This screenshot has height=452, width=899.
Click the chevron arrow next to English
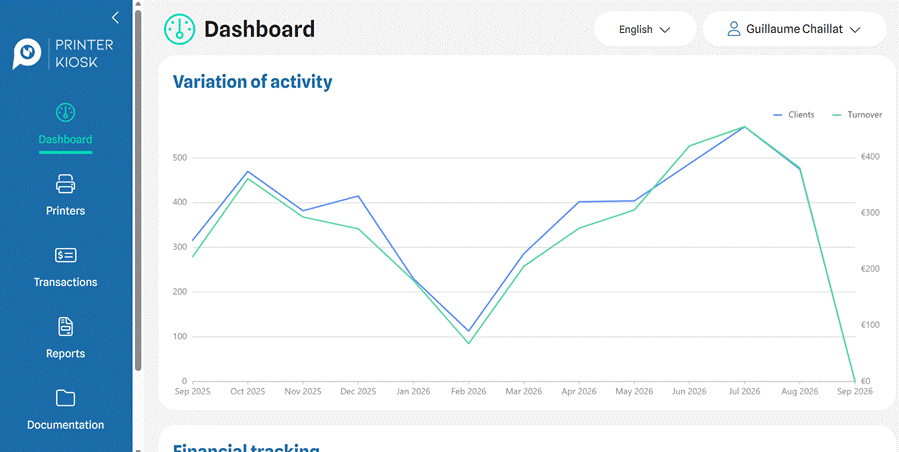[x=665, y=30]
